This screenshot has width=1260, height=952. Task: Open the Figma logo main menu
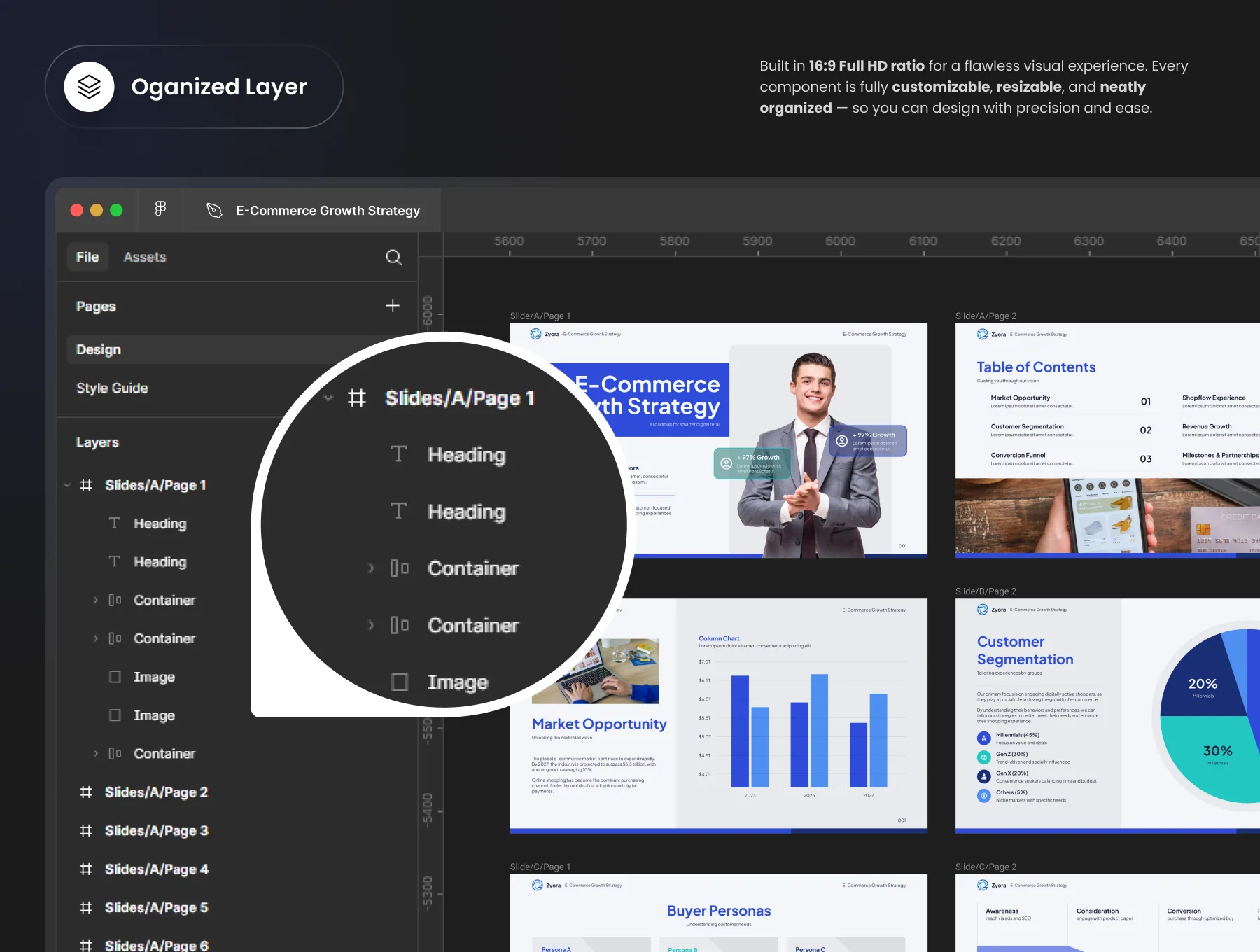[160, 209]
